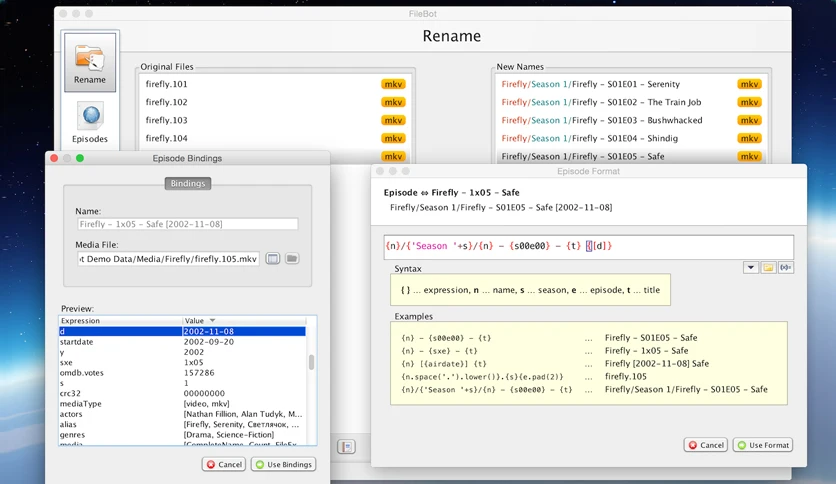Select the Bindings tab label
836x484 pixels.
pyautogui.click(x=188, y=183)
